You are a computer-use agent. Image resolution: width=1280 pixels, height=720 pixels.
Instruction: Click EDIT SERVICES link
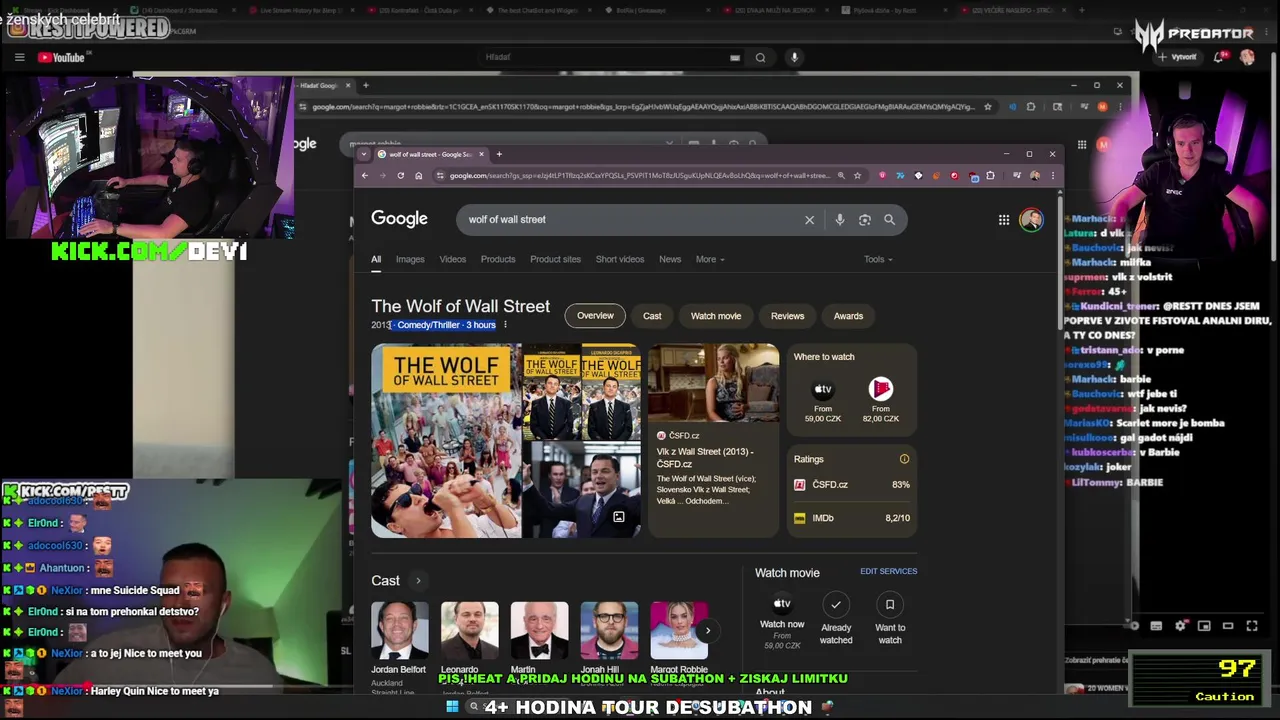click(x=888, y=571)
